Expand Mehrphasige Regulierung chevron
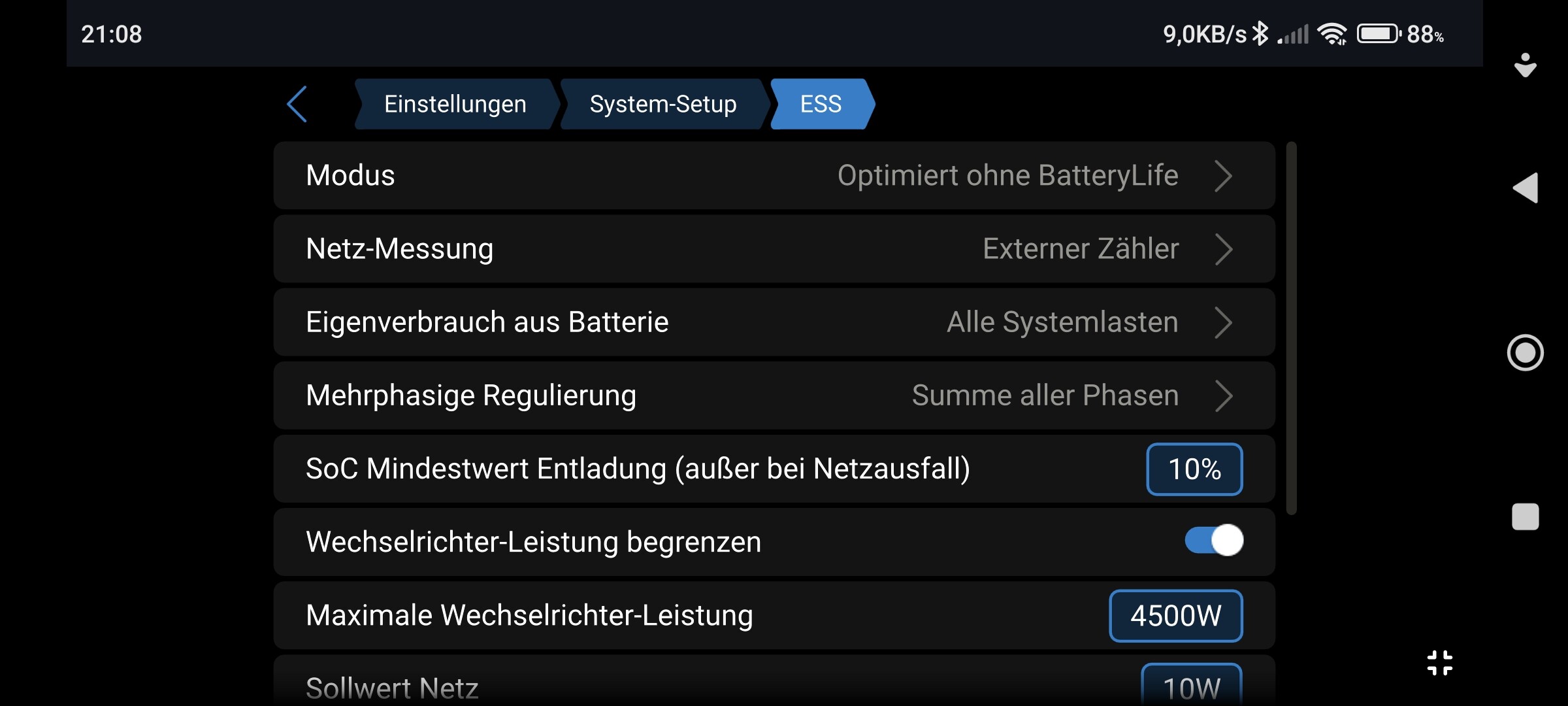 tap(1223, 395)
